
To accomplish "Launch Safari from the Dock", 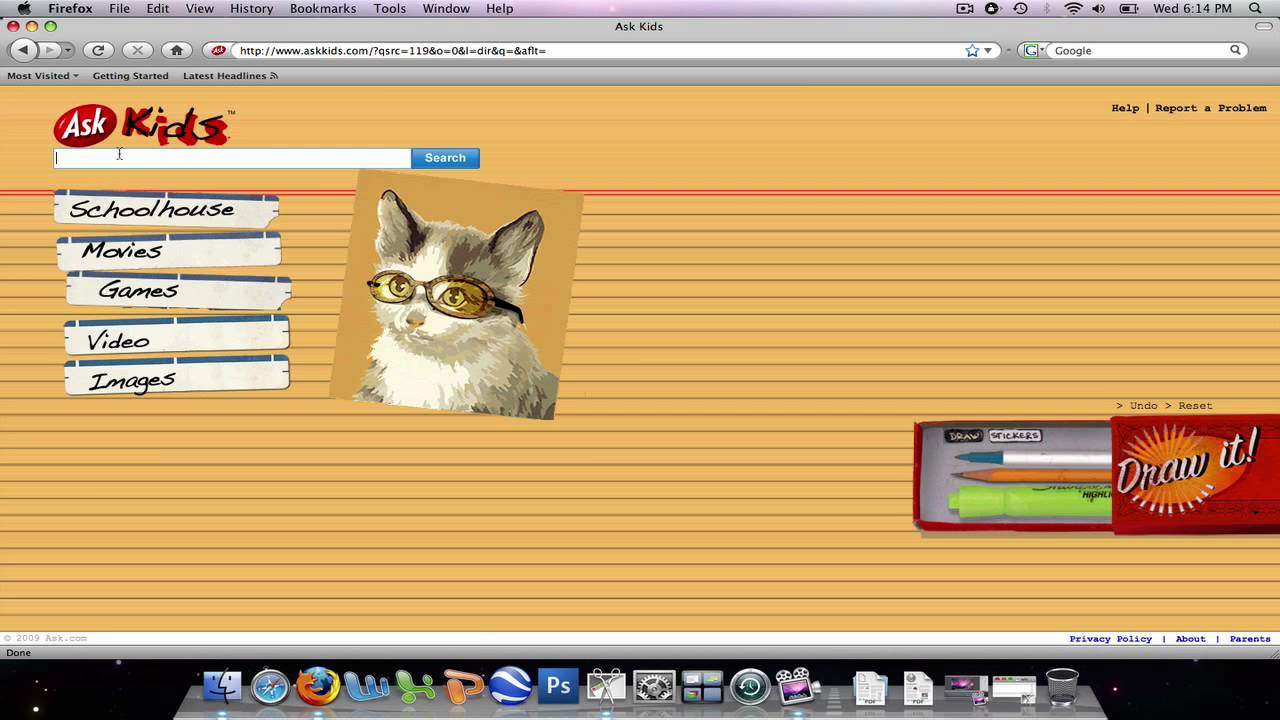I will point(270,687).
